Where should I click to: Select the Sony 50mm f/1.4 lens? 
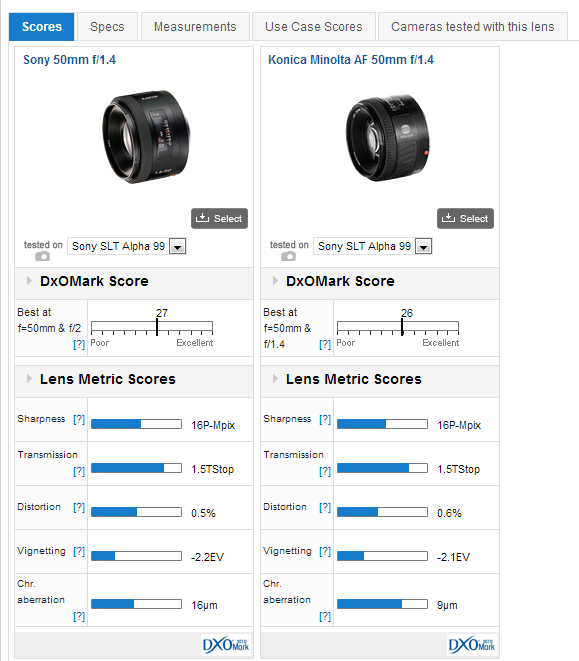[219, 218]
